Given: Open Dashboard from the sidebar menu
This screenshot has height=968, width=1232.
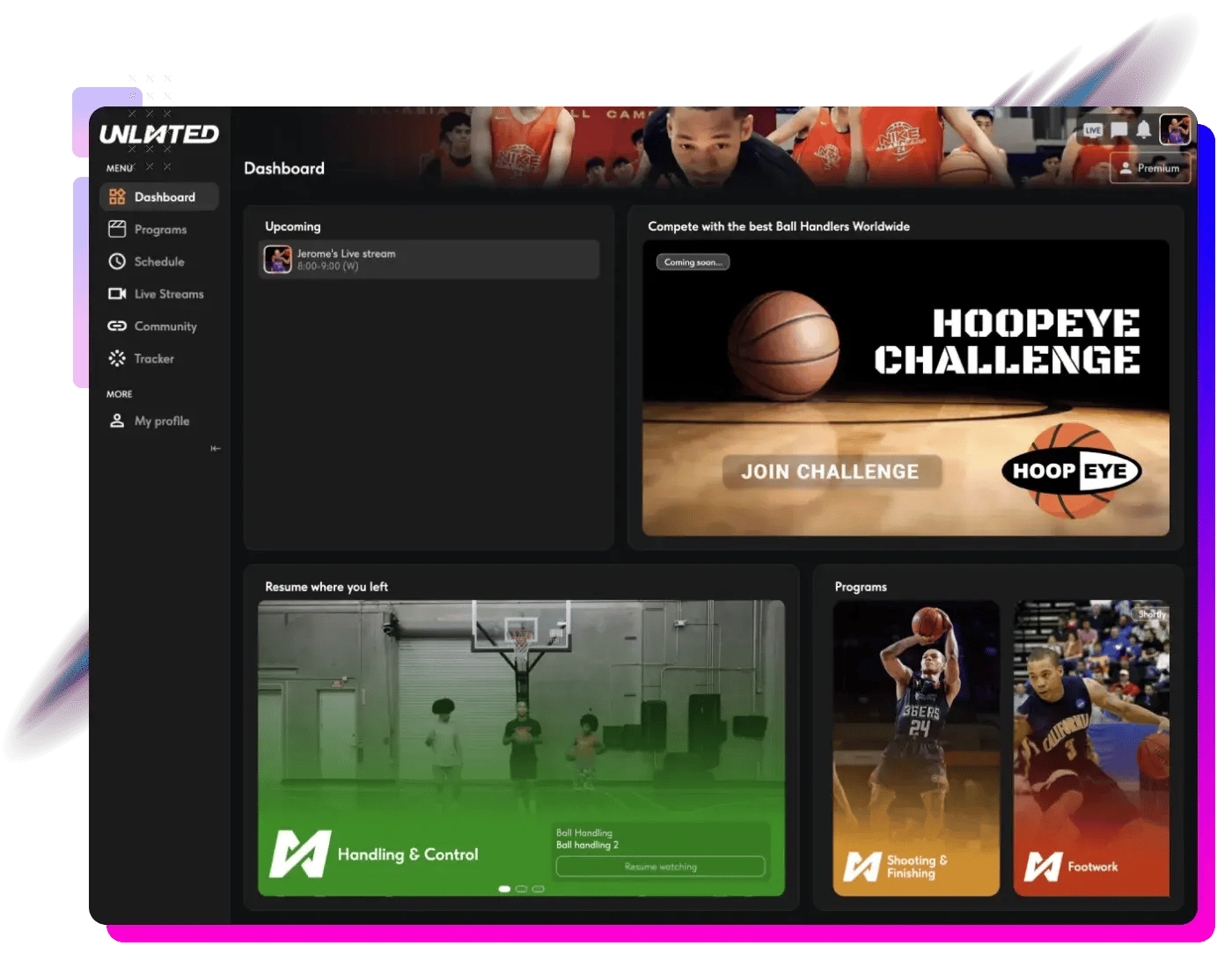Looking at the screenshot, I should [x=159, y=197].
